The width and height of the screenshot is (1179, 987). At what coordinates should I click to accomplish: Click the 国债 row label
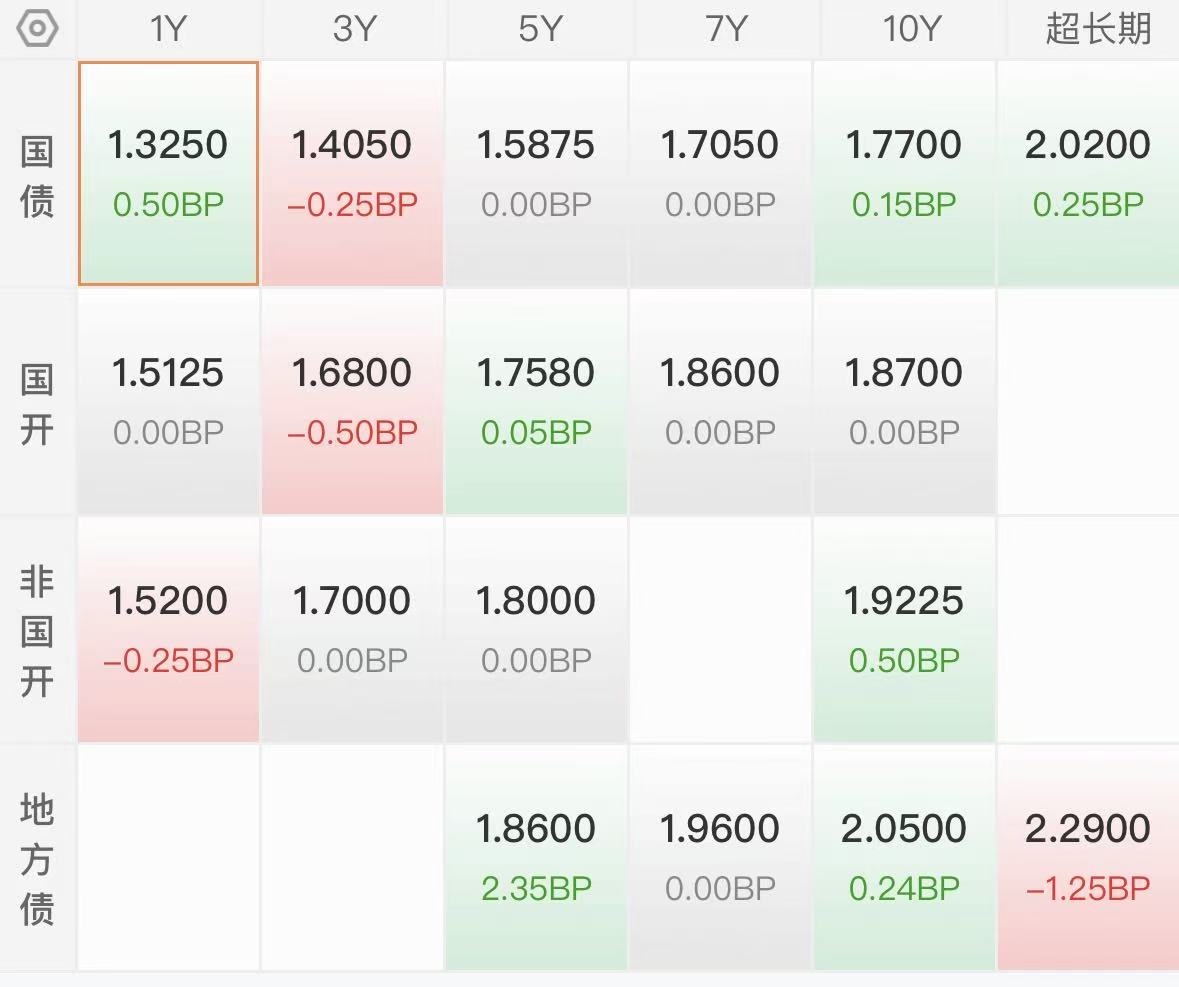point(38,176)
